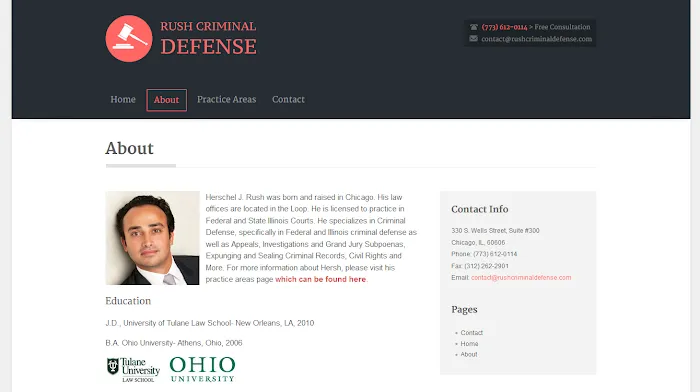Click the envelope icon in header

pos(474,39)
